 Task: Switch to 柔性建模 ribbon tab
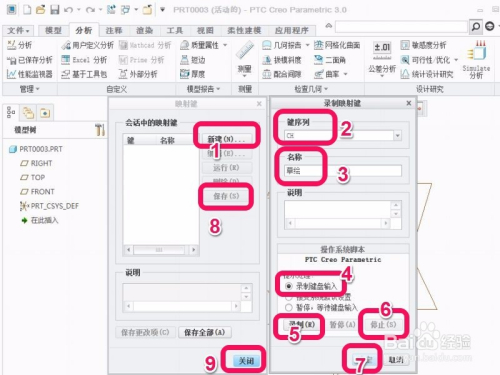point(244,30)
